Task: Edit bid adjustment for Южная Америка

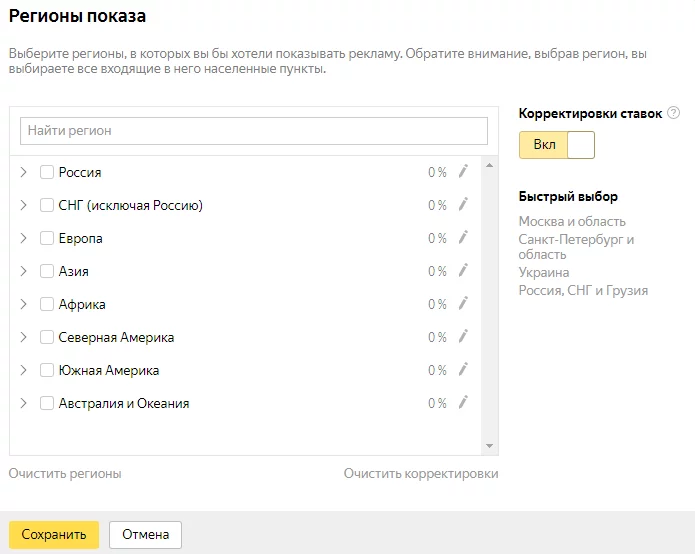Action: 463,369
